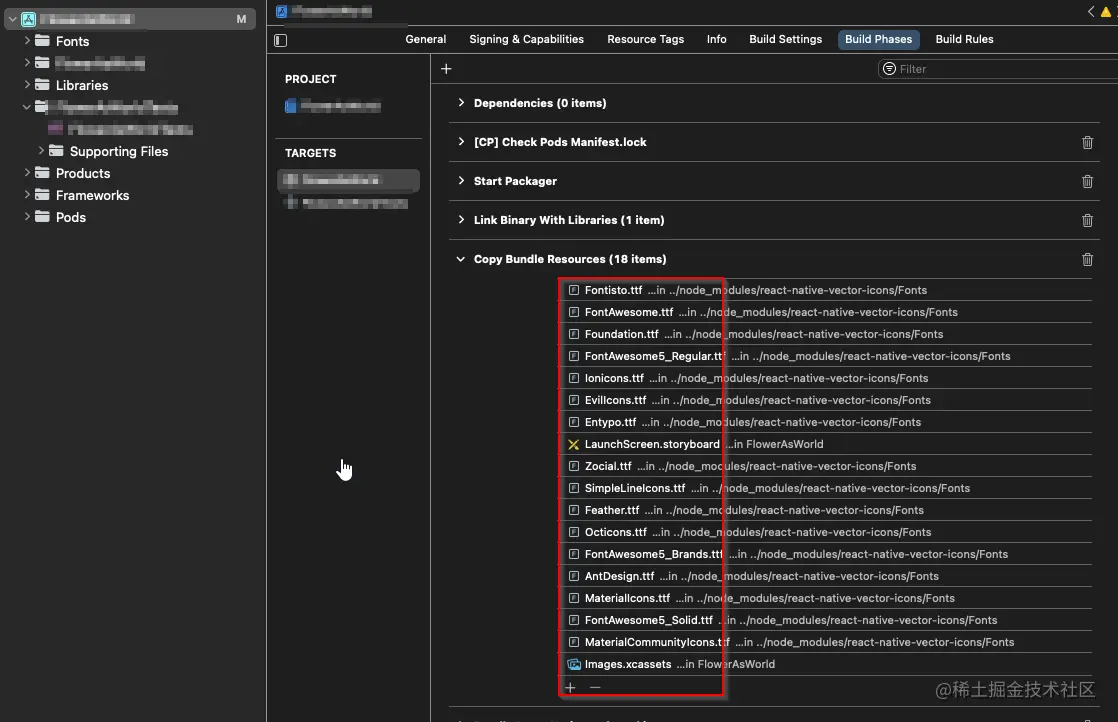Open the Build Rules tab
The image size is (1118, 722).
click(x=964, y=39)
